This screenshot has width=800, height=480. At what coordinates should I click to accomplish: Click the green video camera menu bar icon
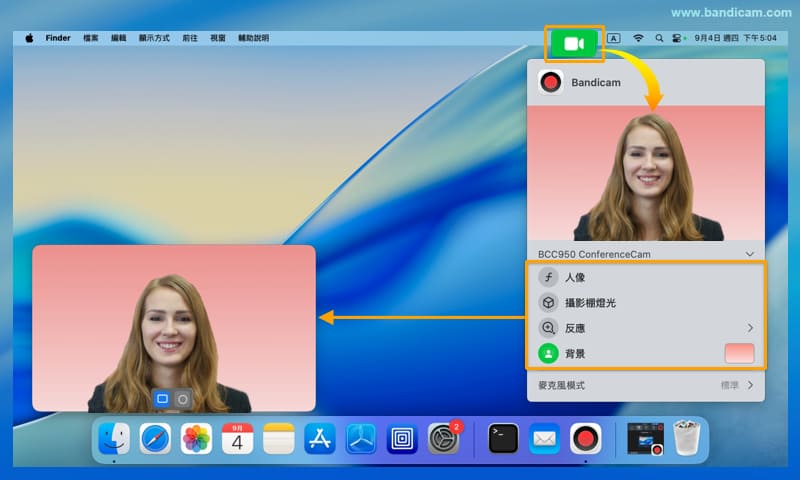574,44
